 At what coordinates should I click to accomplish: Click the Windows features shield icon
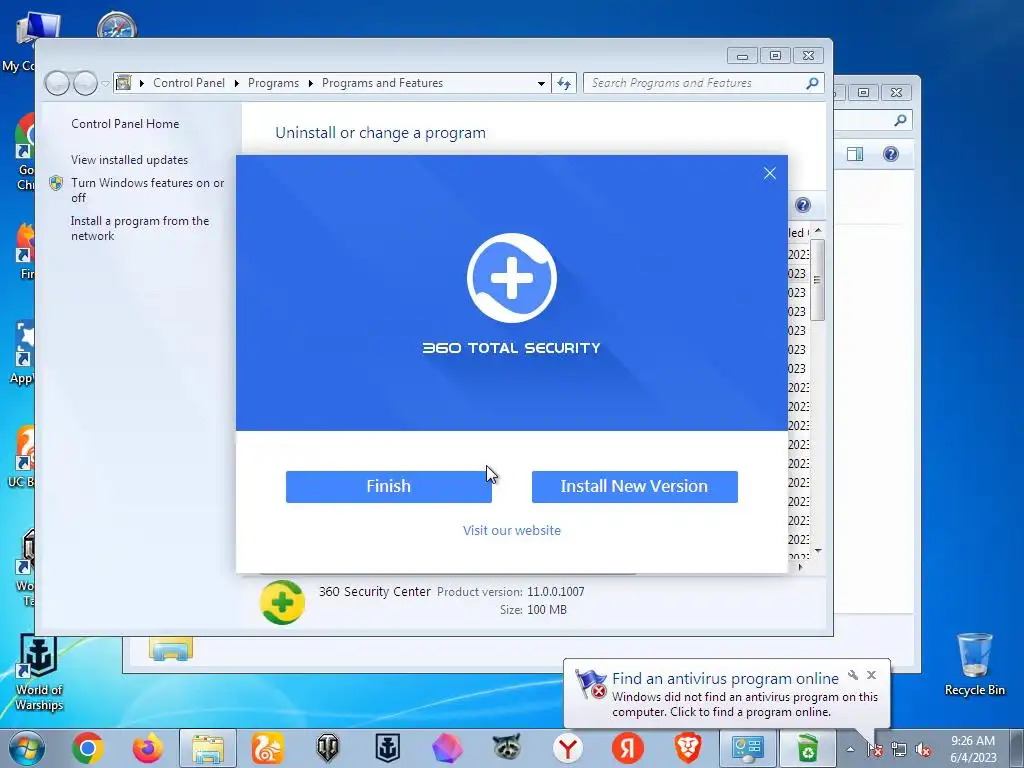coord(56,183)
